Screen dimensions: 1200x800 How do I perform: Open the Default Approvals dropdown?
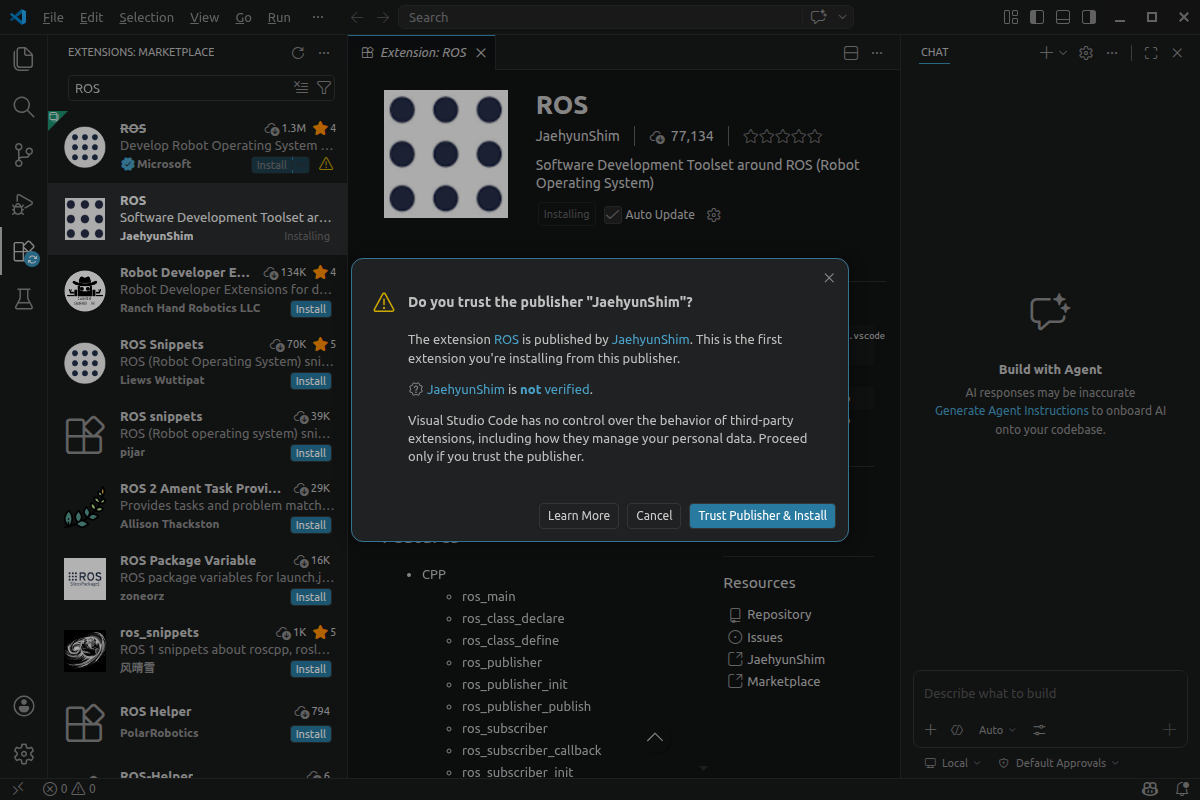tap(1058, 763)
